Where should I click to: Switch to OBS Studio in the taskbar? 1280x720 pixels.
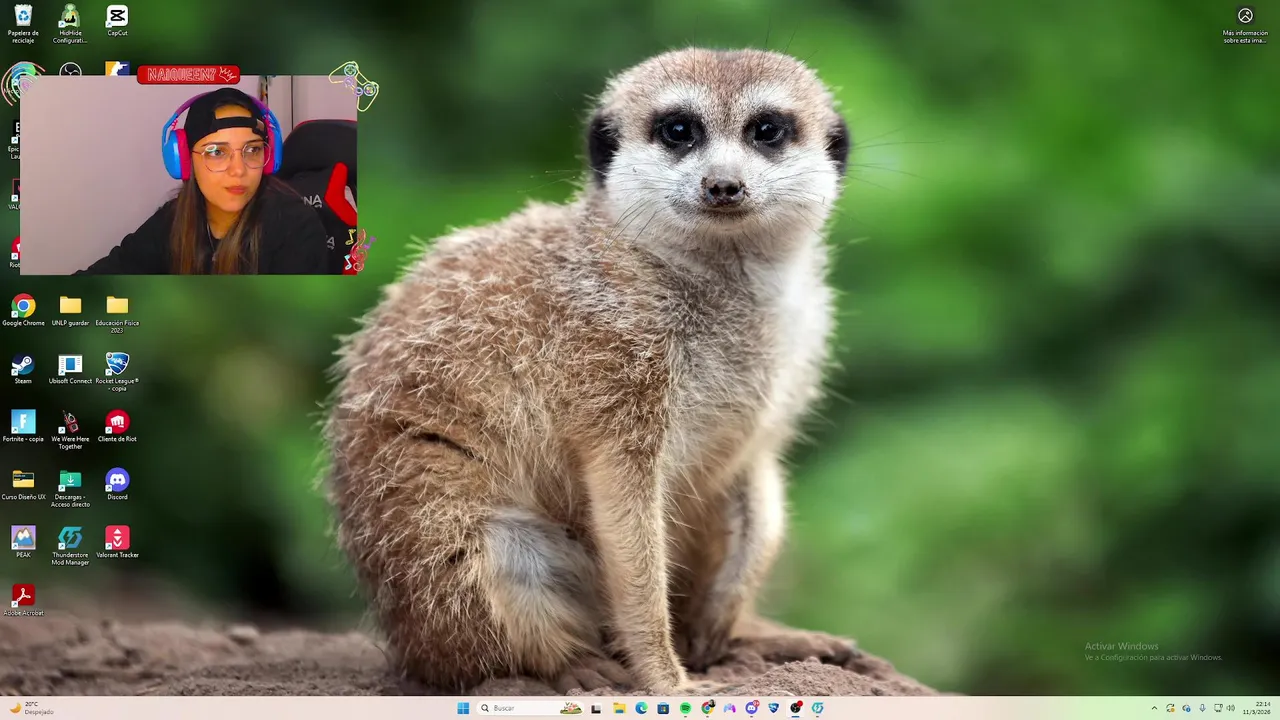(796, 708)
